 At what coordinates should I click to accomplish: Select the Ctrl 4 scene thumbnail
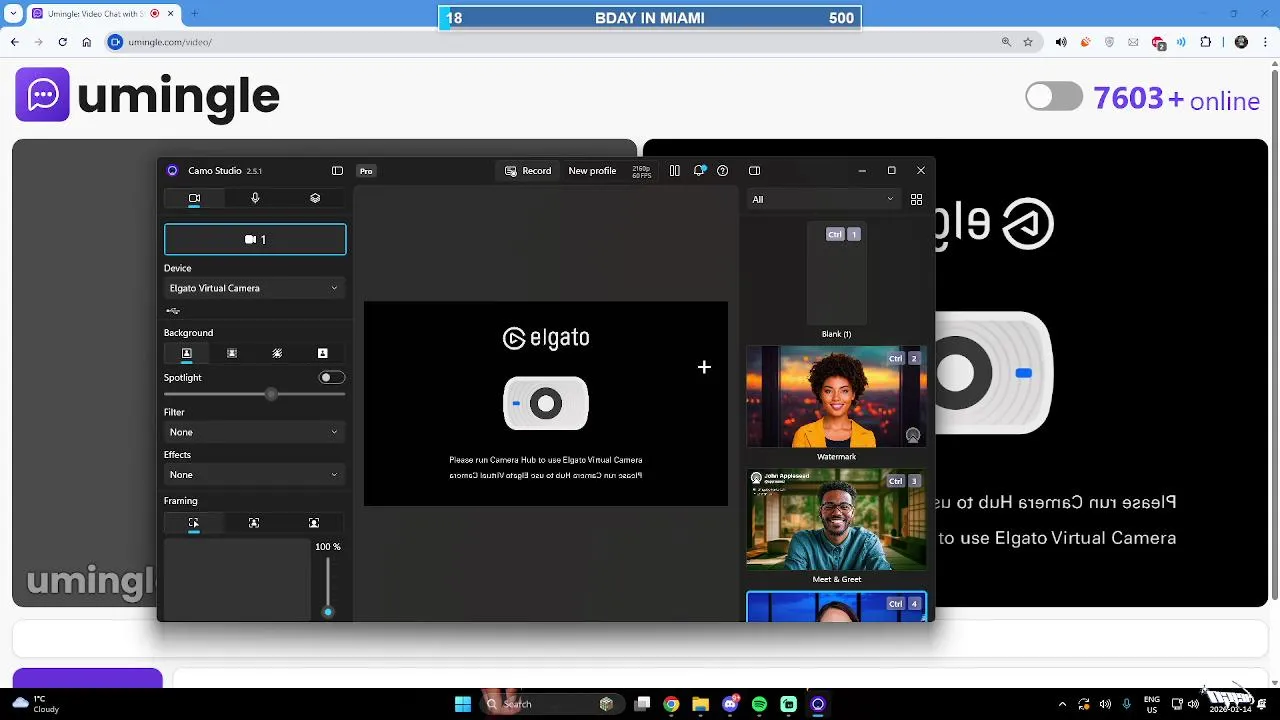tap(836, 607)
